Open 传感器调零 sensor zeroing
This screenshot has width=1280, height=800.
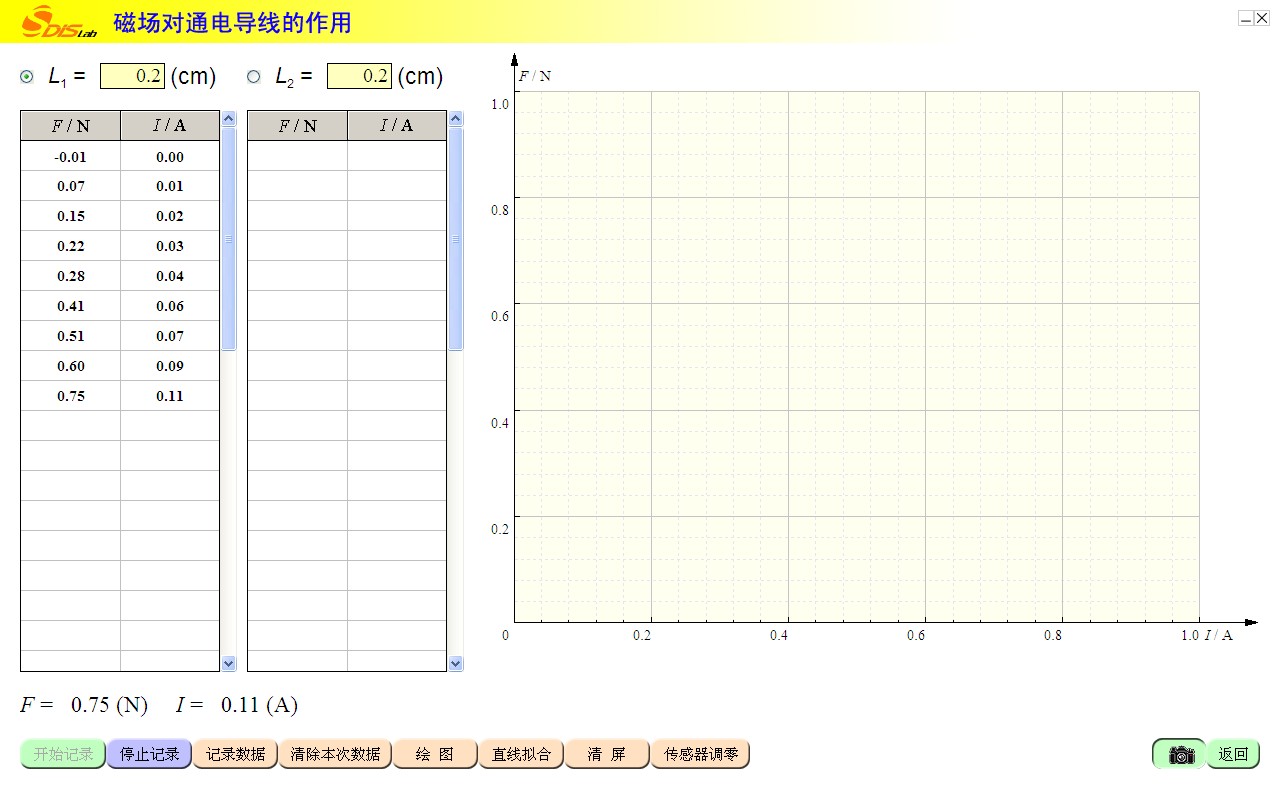coord(700,754)
